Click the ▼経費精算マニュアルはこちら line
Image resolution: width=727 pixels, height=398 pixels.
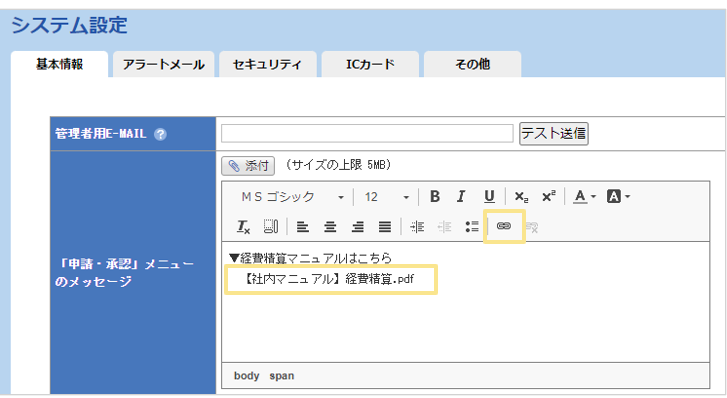click(311, 258)
